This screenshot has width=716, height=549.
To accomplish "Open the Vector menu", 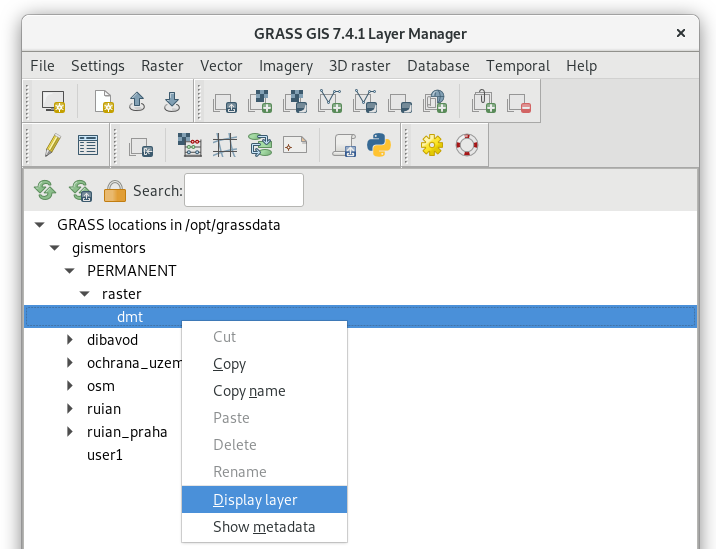I will [221, 66].
